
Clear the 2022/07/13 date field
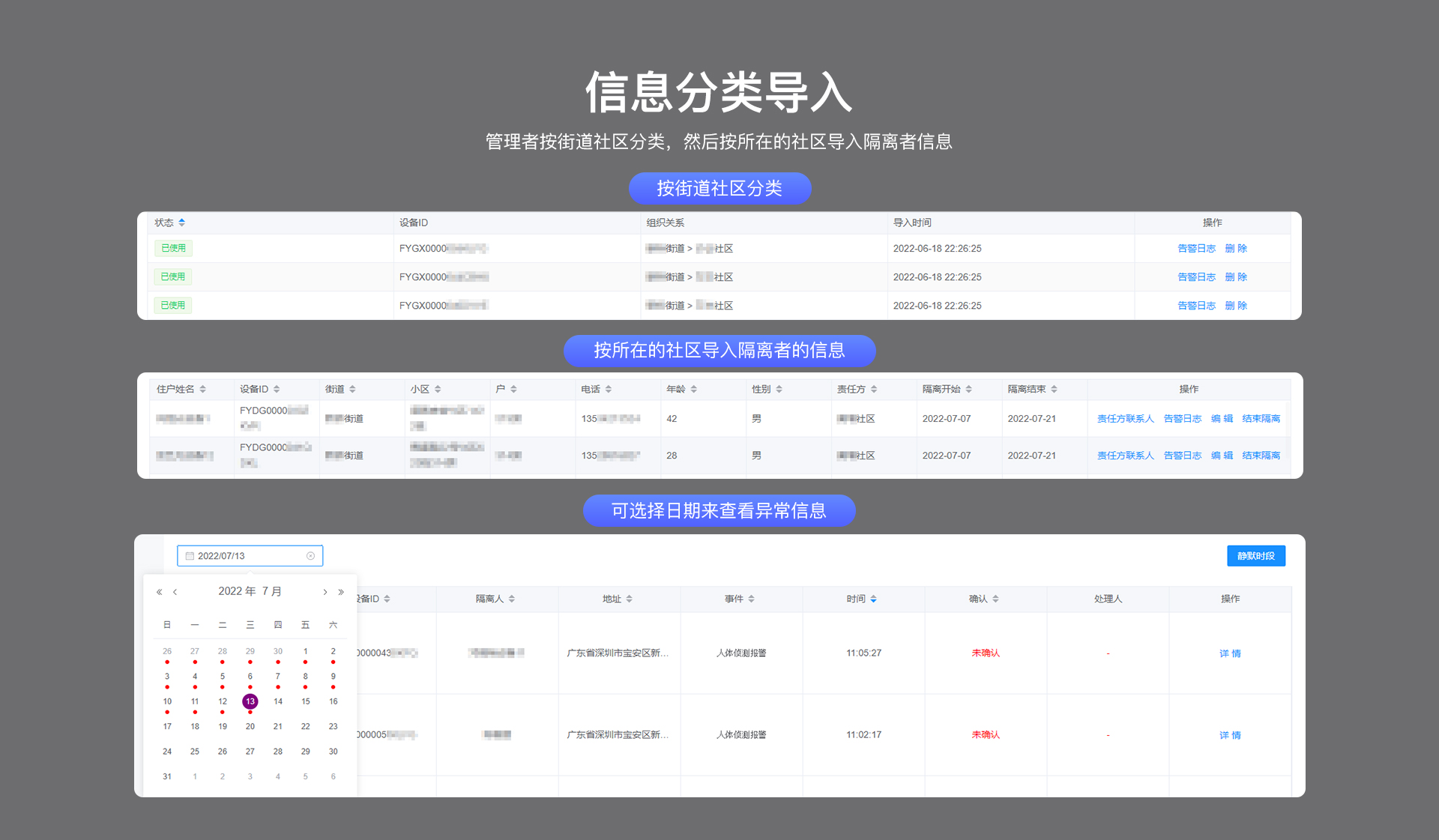click(x=310, y=556)
